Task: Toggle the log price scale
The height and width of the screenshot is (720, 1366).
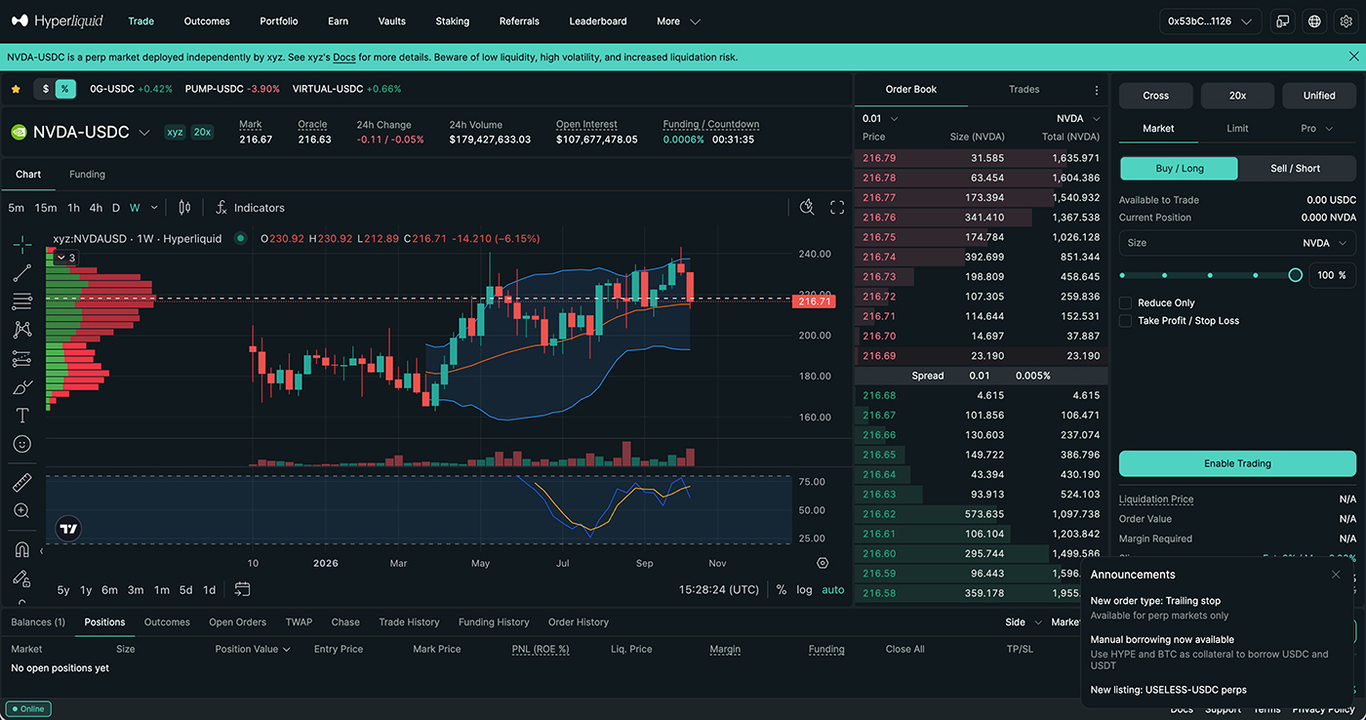Action: pyautogui.click(x=804, y=590)
